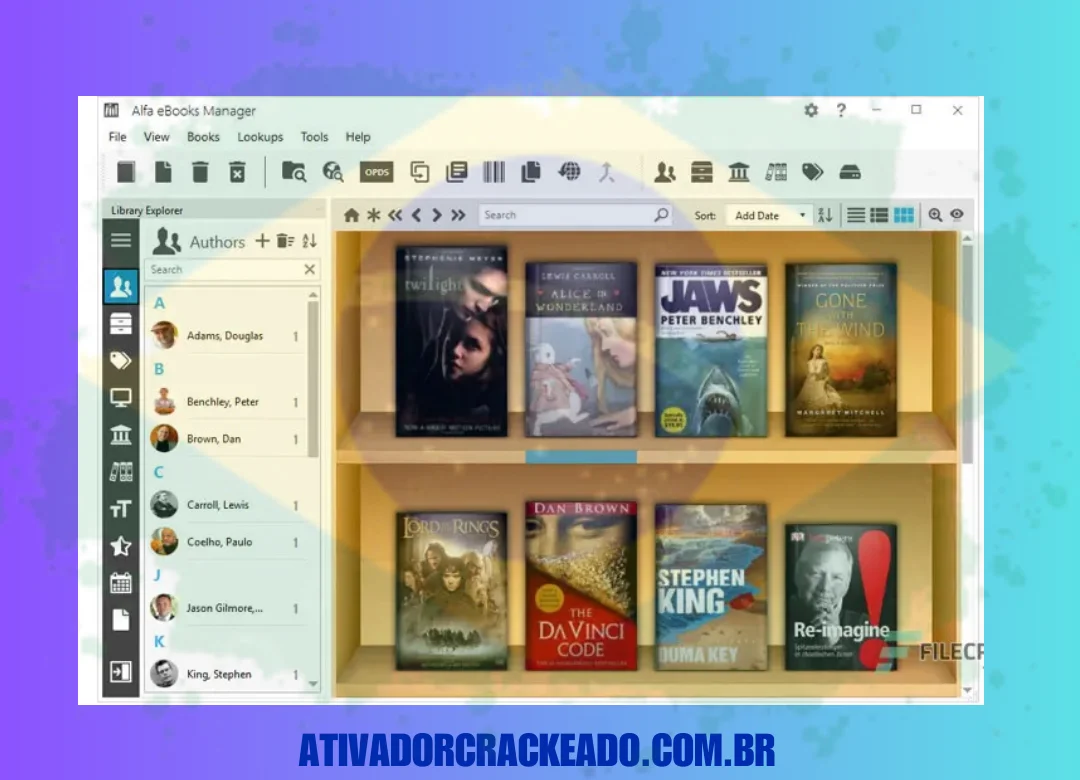Image resolution: width=1080 pixels, height=780 pixels.
Task: Switch to bookshelf grid view
Action: (903, 215)
